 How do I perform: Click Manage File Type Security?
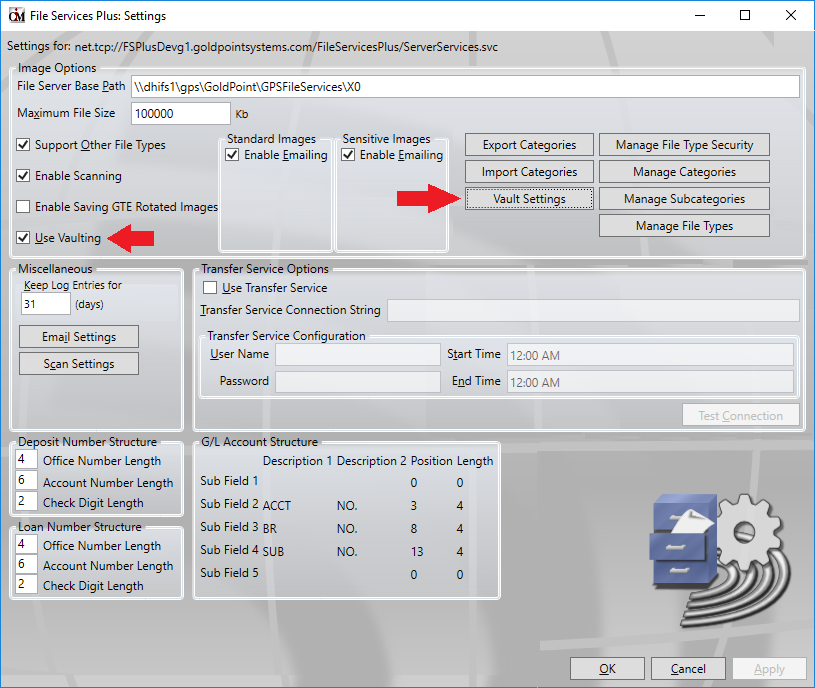[684, 145]
